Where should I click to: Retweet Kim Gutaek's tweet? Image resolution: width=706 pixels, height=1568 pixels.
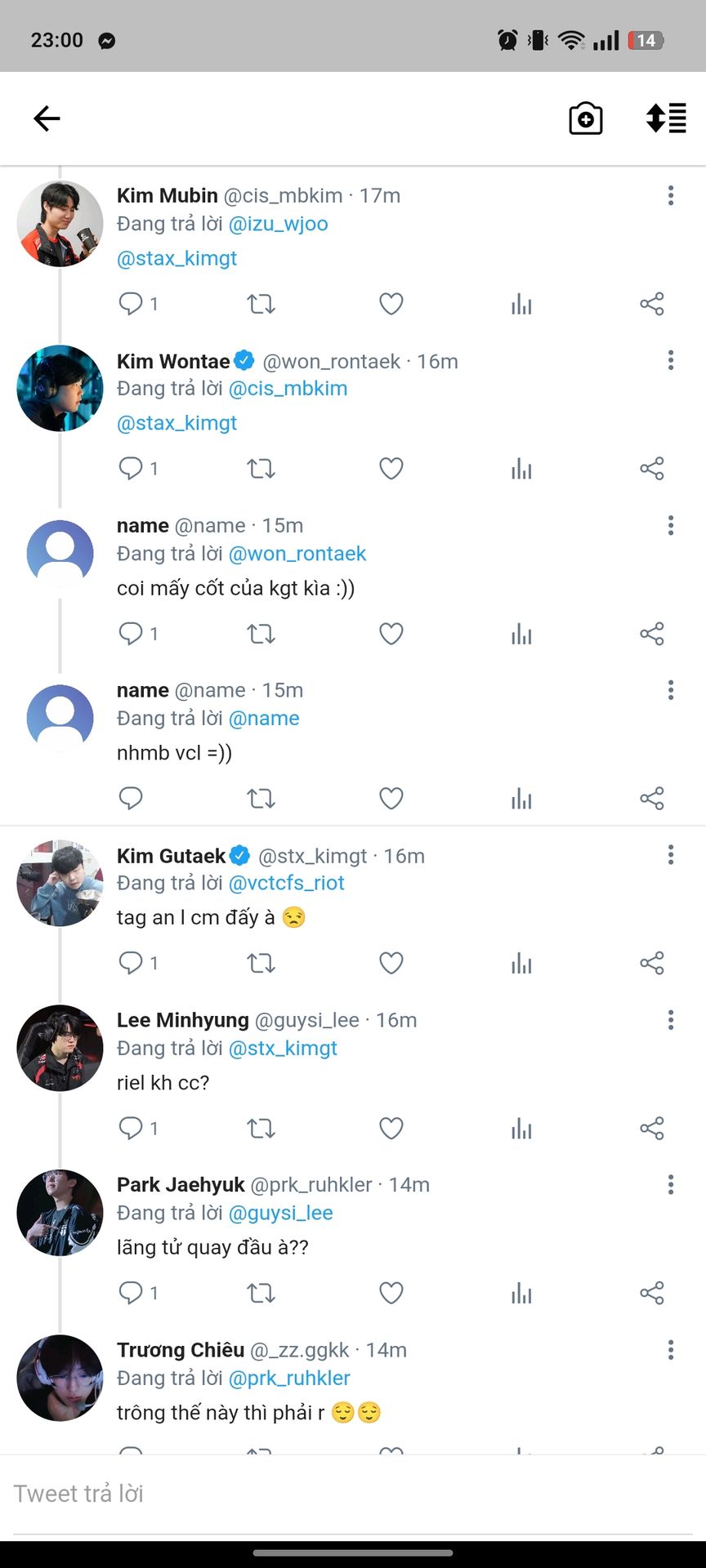pyautogui.click(x=261, y=964)
